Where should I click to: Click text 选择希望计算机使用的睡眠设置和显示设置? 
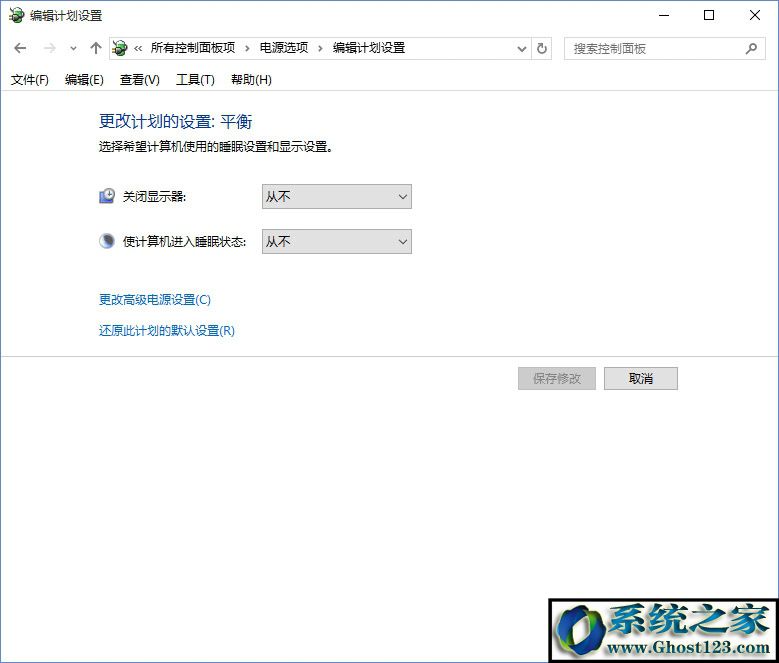coord(216,147)
